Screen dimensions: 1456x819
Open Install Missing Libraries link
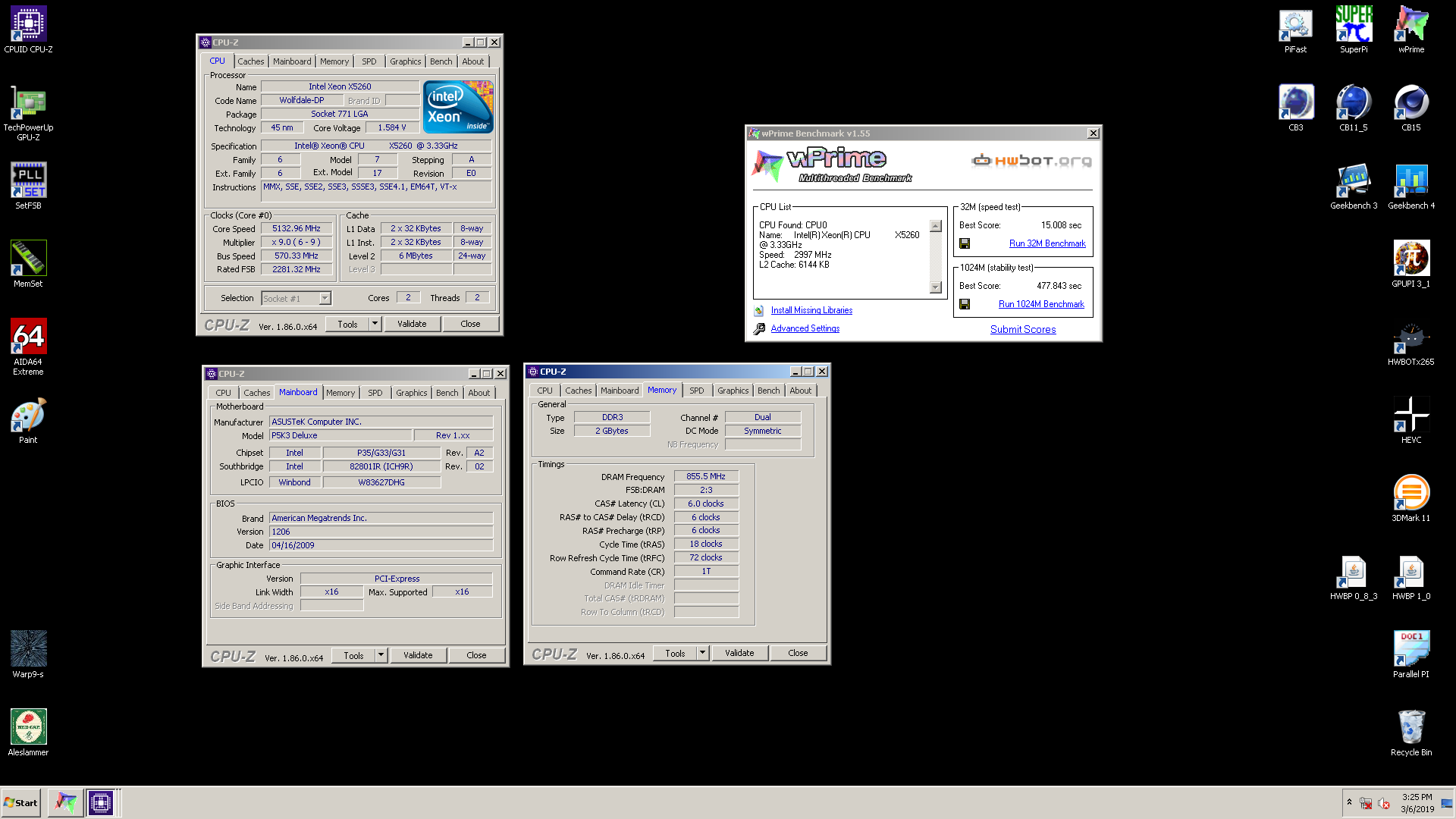pyautogui.click(x=811, y=310)
